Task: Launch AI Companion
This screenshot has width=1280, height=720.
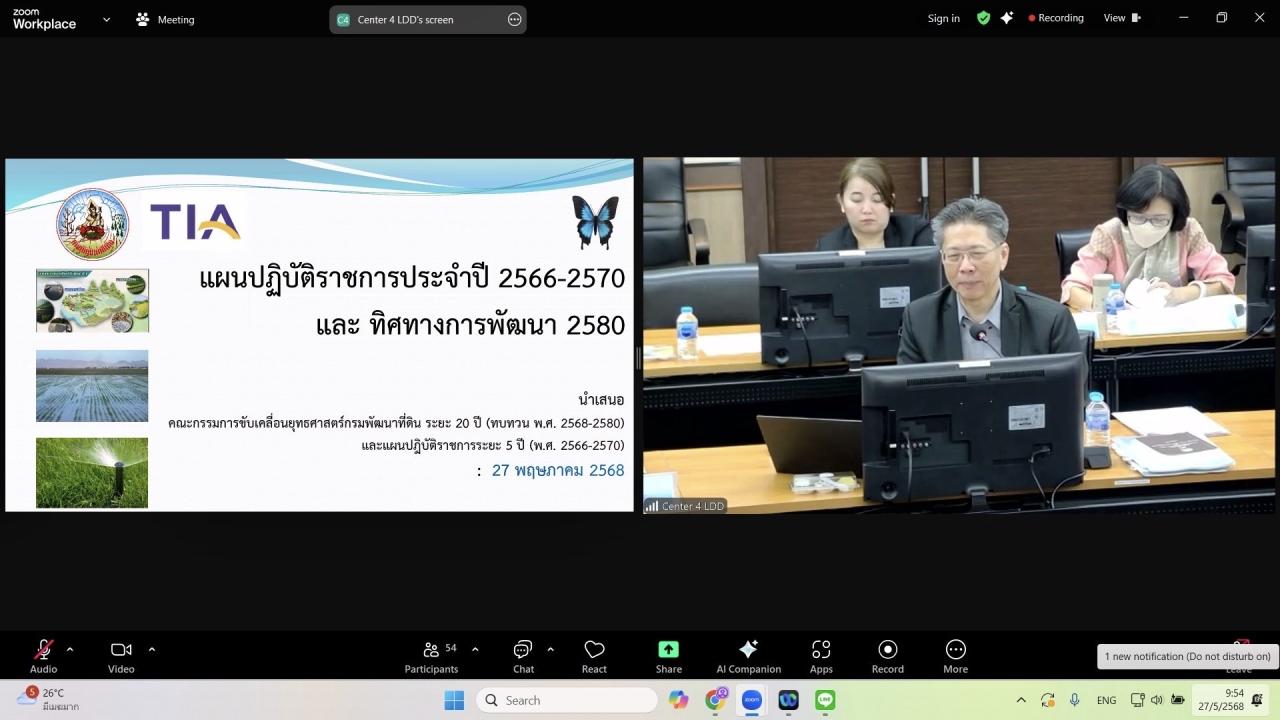Action: click(748, 655)
